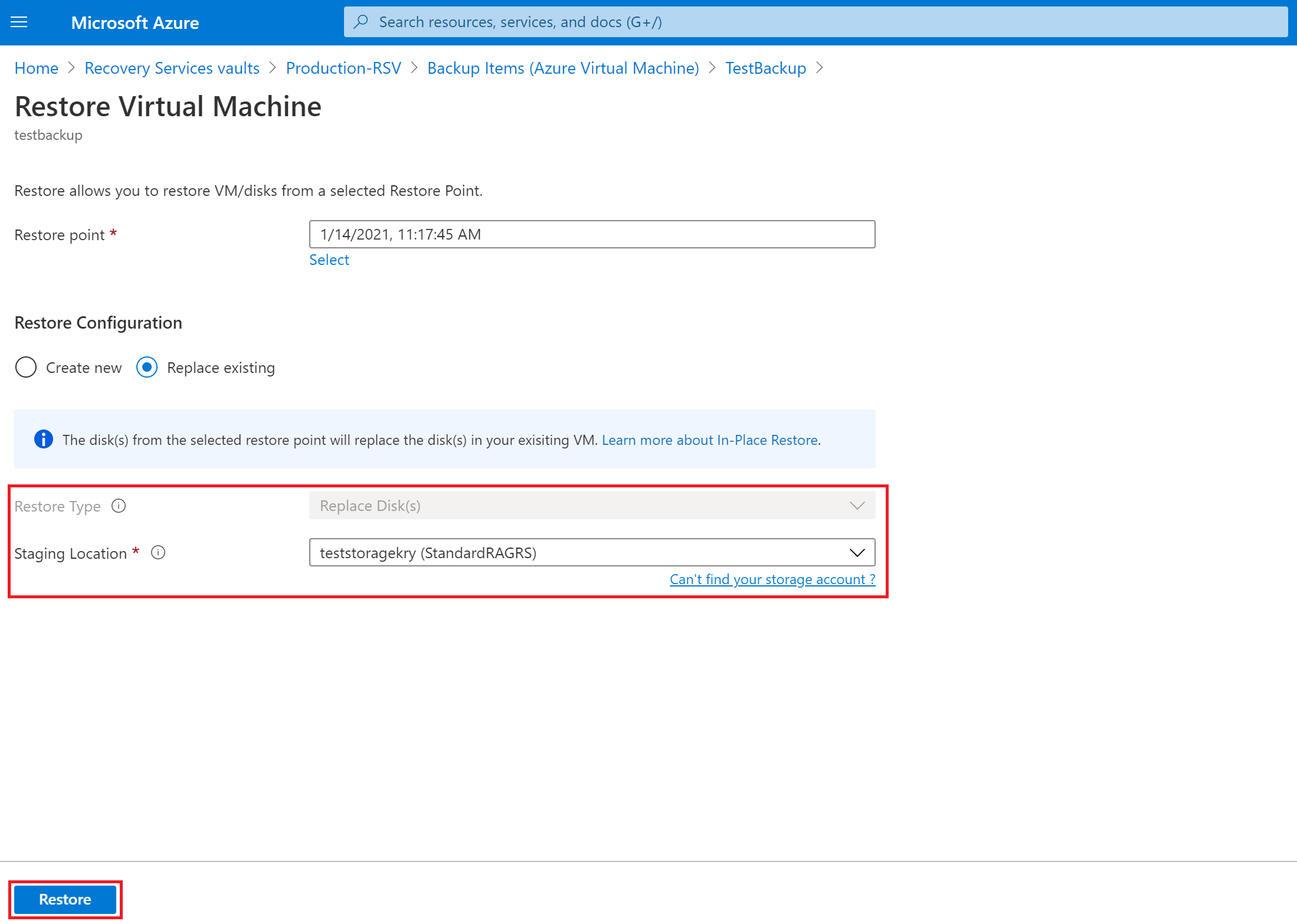The height and width of the screenshot is (924, 1297).
Task: Click Can't find your storage account link
Action: [x=772, y=579]
